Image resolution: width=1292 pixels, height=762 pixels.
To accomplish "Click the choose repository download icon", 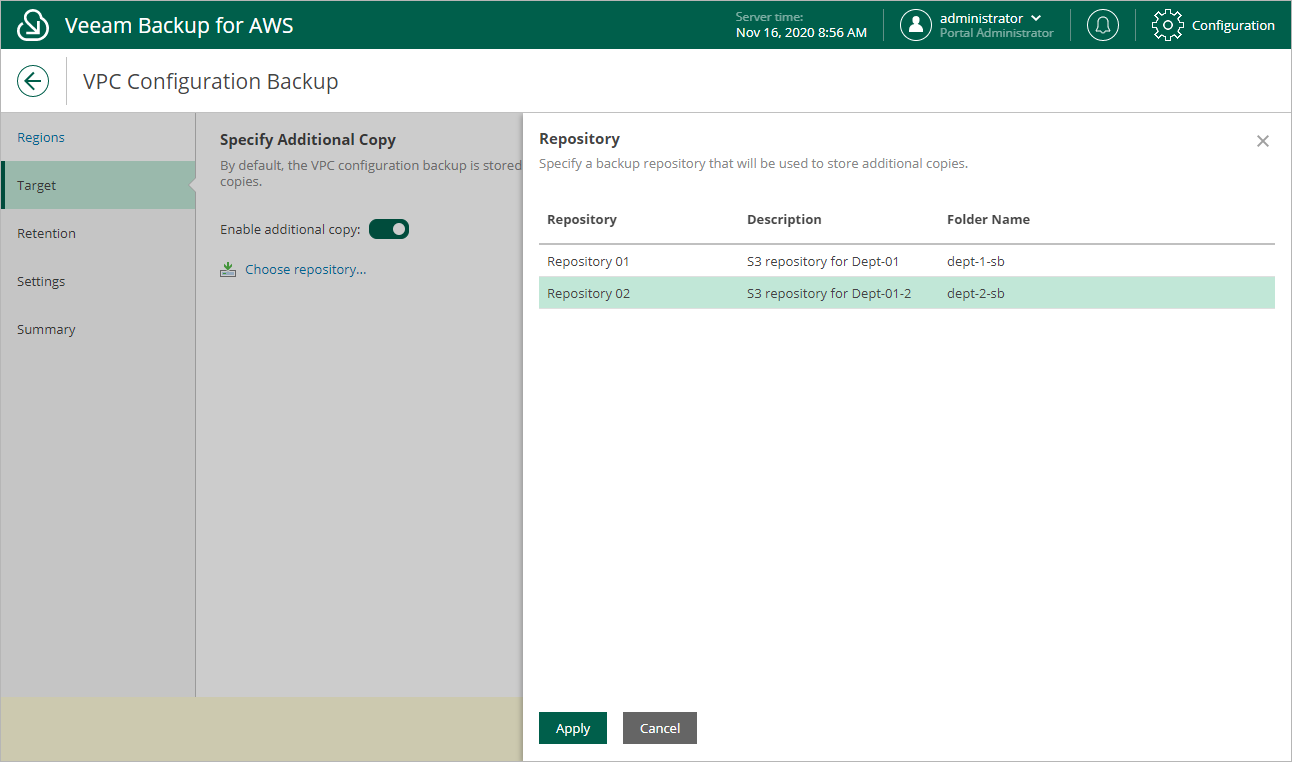I will (228, 269).
